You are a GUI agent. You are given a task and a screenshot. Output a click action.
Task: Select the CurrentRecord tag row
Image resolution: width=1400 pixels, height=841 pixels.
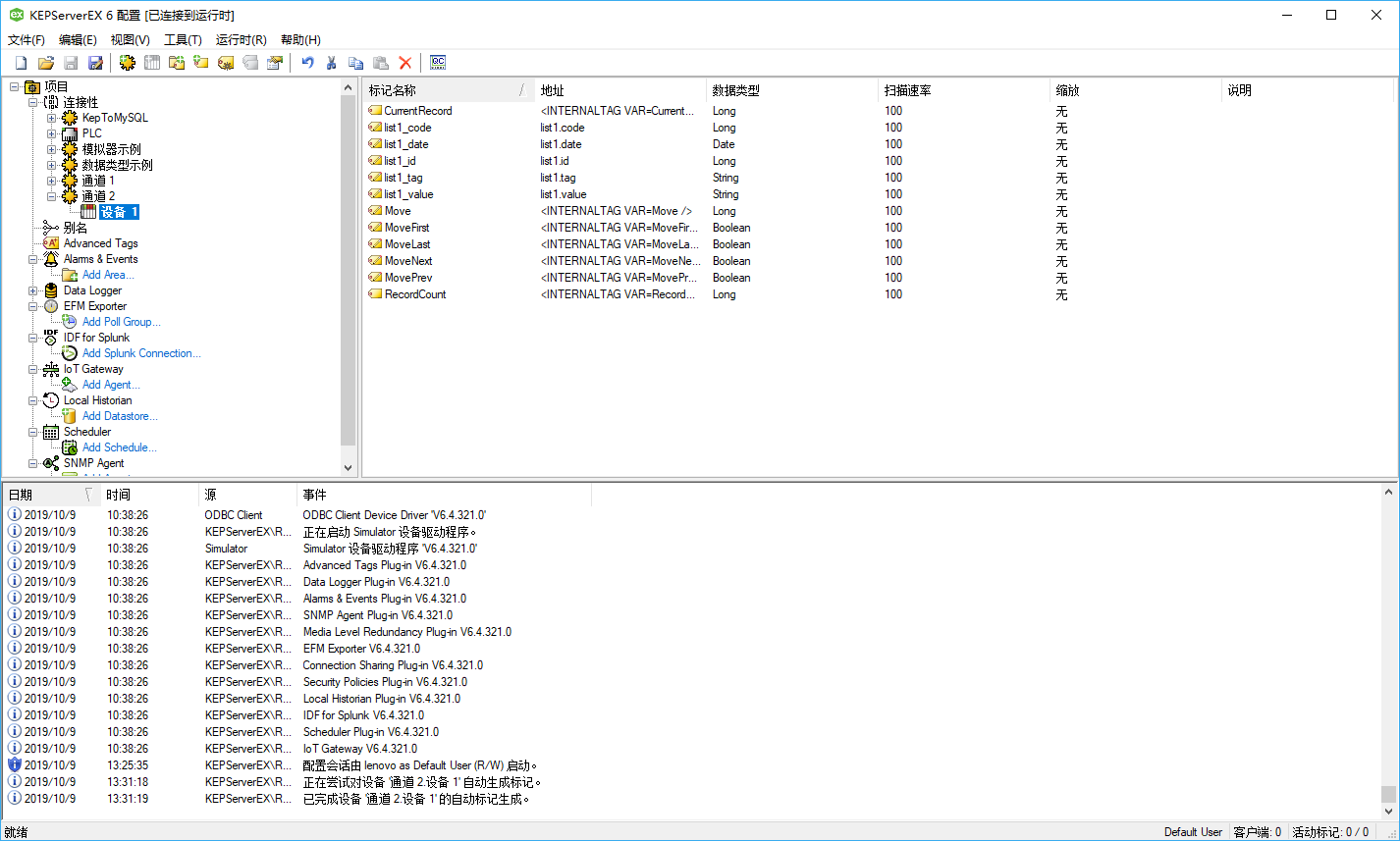click(412, 110)
